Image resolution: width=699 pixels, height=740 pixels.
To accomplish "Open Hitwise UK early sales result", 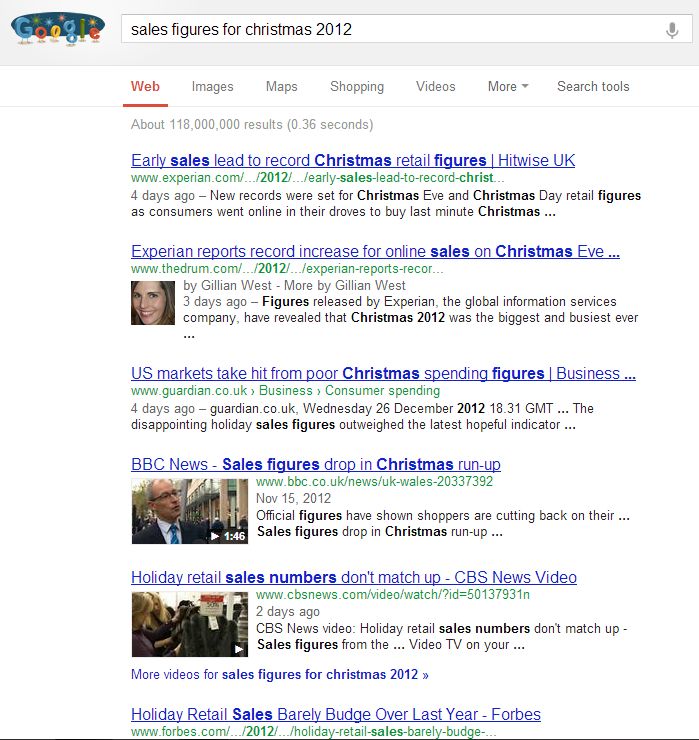I will 353,160.
